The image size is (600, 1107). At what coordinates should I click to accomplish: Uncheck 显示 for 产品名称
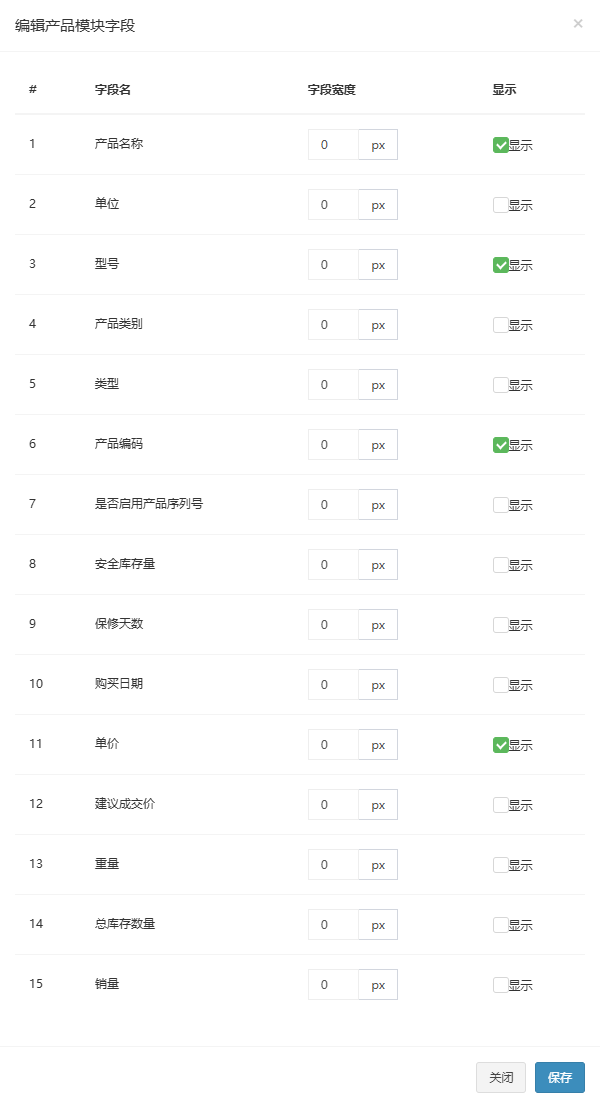[500, 145]
